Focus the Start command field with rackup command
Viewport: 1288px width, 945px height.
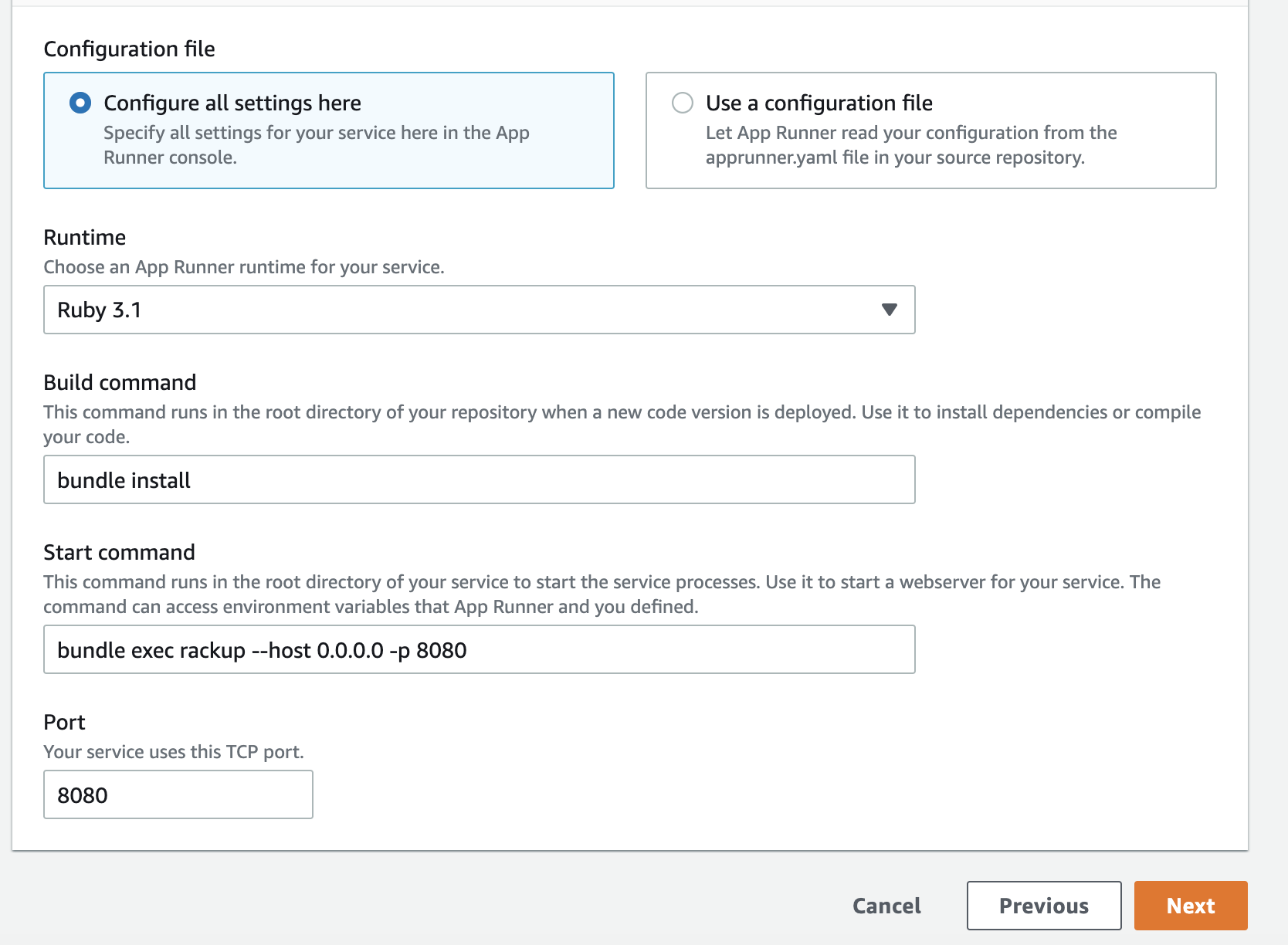coord(480,649)
